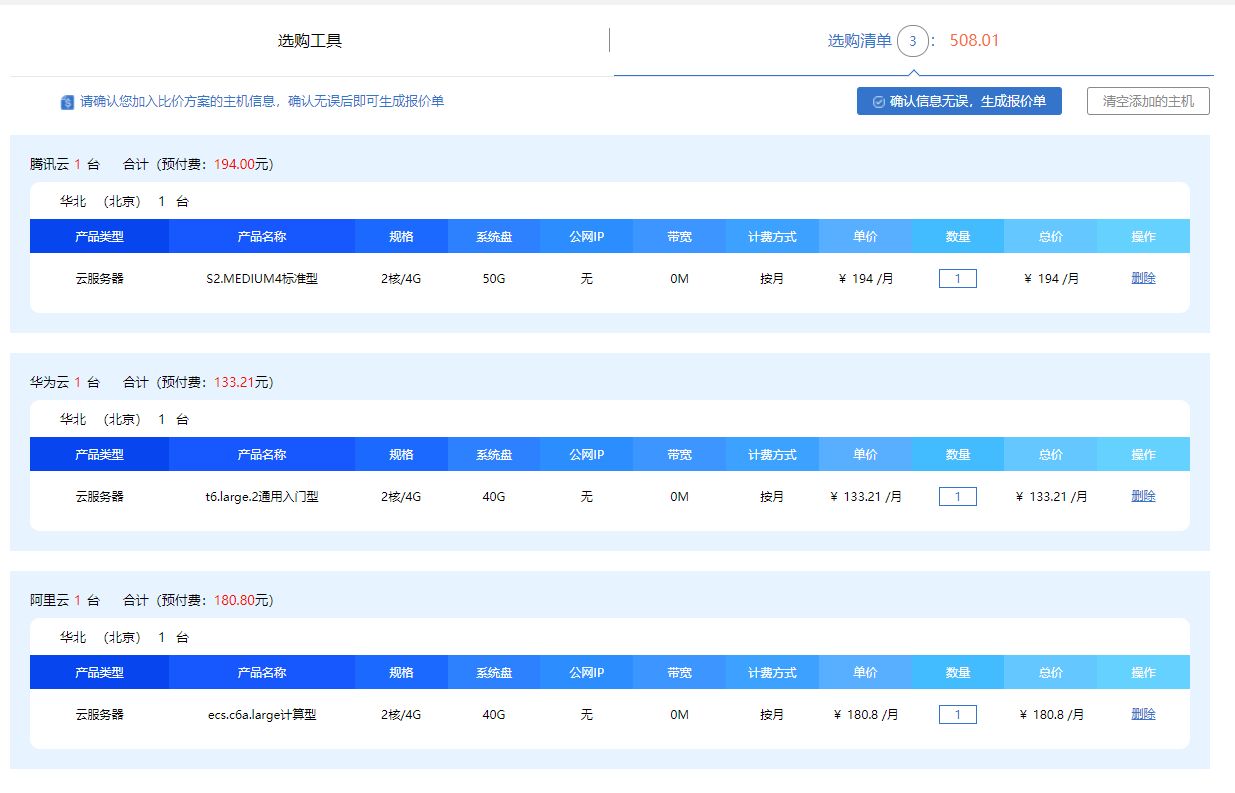The width and height of the screenshot is (1235, 793).
Task: Click the ¥ 133.21 /月 unit price
Action: 866,497
